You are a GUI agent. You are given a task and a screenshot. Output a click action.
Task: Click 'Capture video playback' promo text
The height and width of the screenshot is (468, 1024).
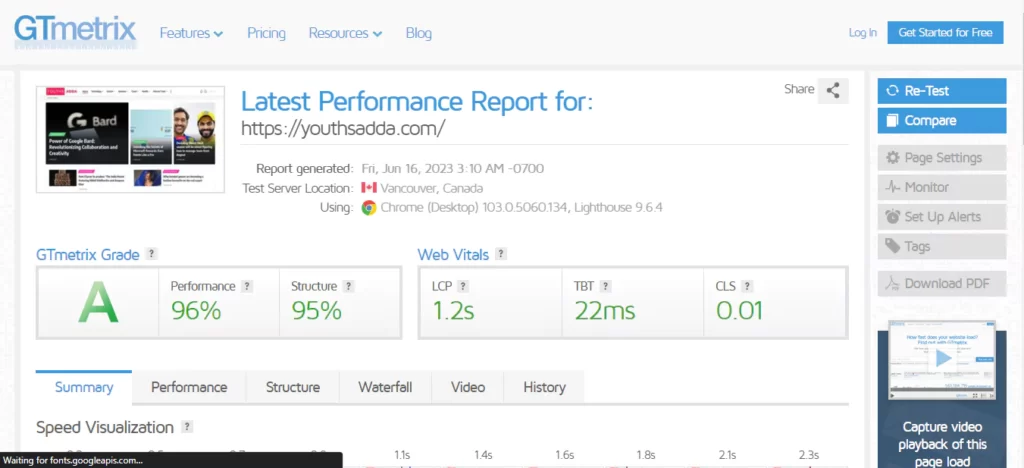click(x=942, y=444)
